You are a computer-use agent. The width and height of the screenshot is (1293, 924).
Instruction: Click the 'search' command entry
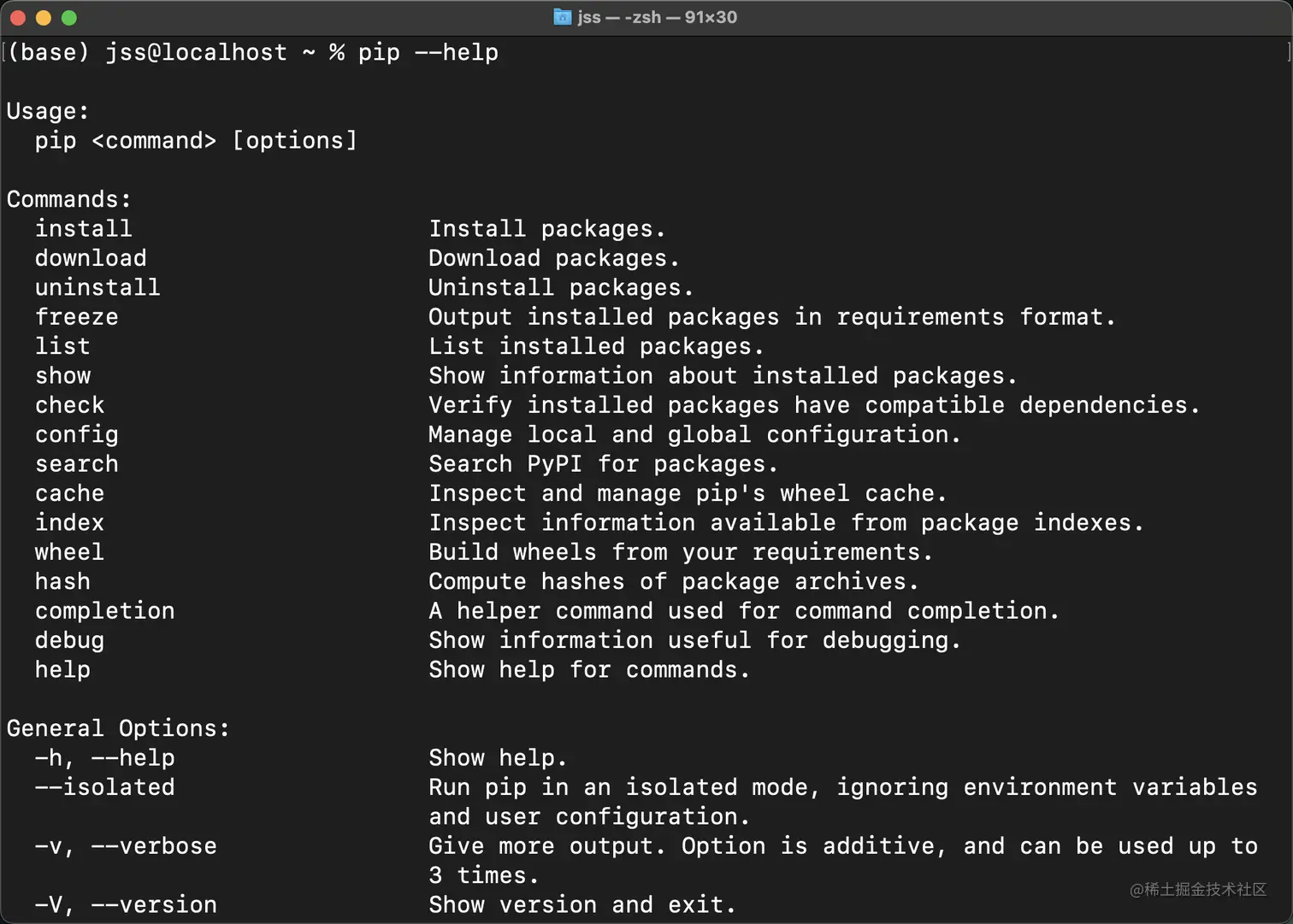77,464
